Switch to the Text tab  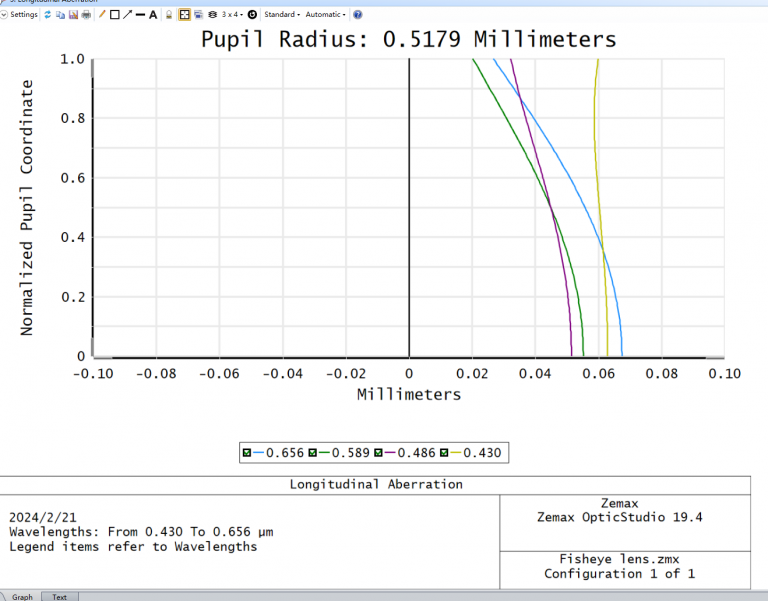(x=59, y=597)
